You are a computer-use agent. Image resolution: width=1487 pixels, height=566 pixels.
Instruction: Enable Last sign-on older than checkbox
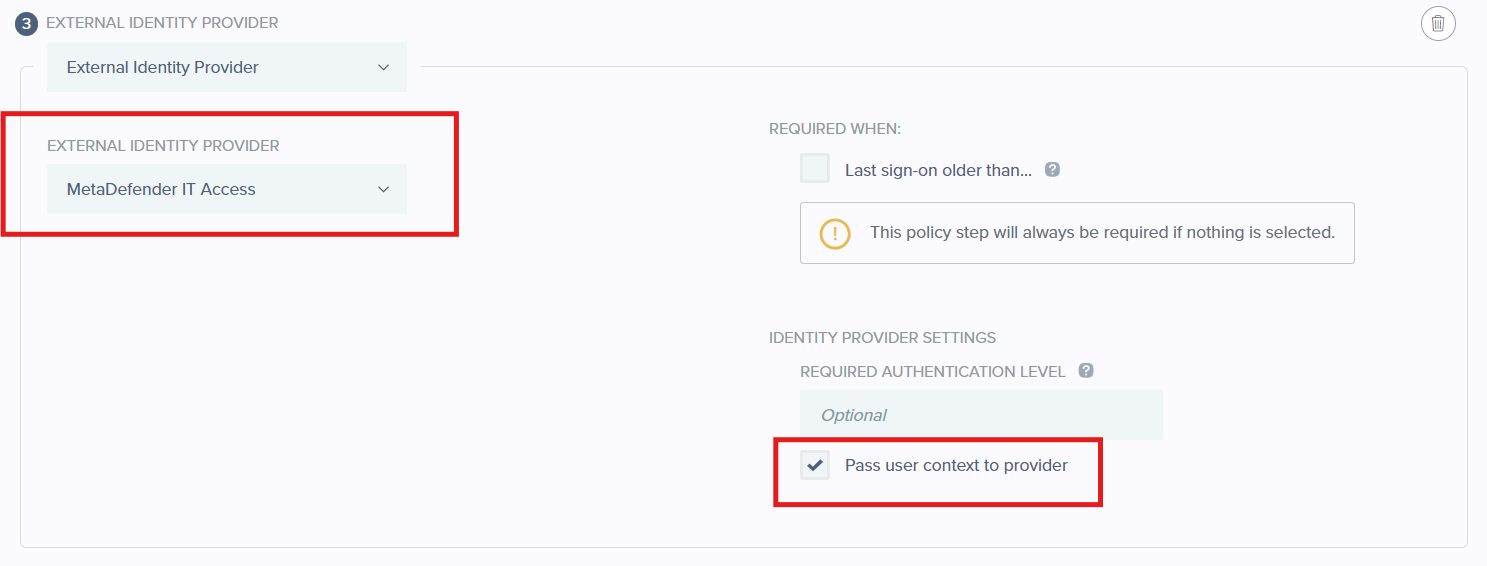point(815,168)
